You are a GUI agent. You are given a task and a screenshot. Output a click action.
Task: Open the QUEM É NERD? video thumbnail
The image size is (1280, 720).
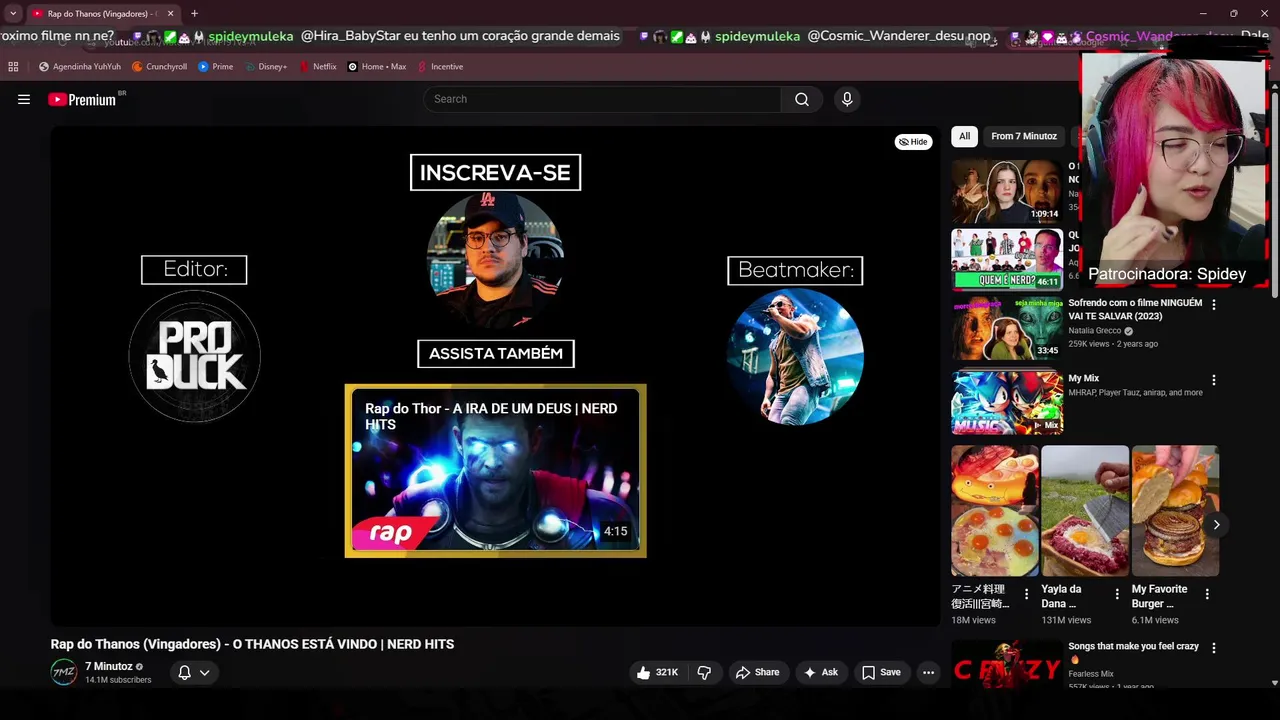tap(1006, 259)
